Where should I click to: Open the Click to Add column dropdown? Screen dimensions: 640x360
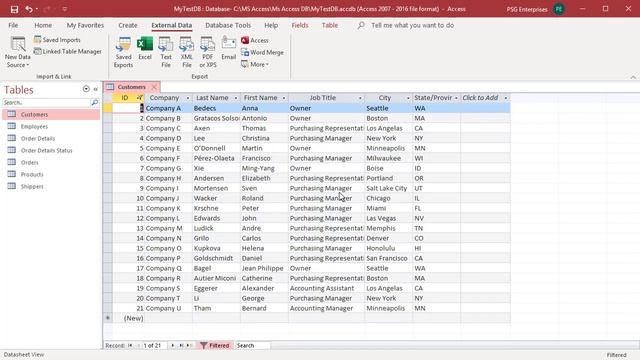pos(505,98)
